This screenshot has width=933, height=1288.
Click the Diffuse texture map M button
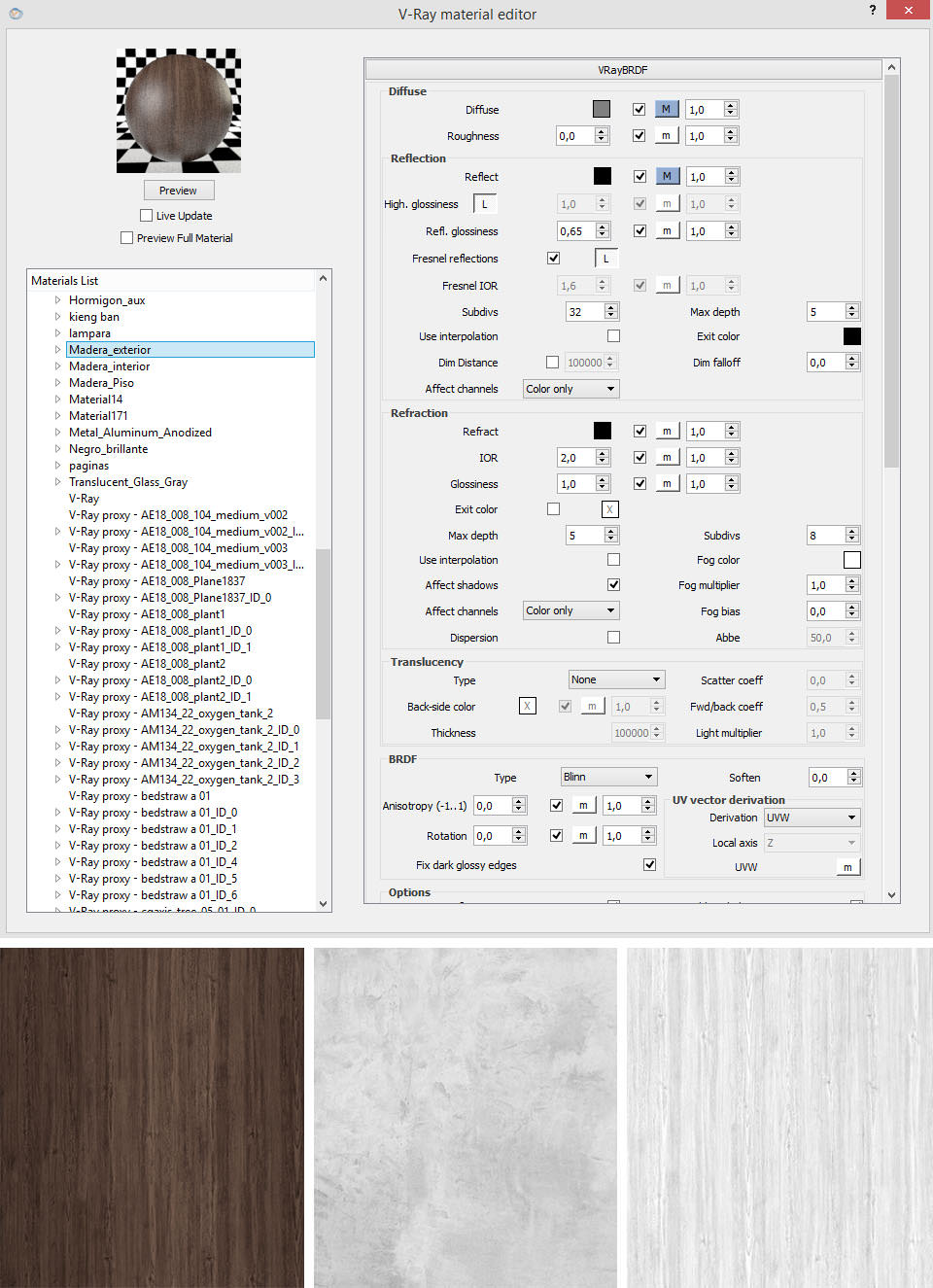(666, 109)
